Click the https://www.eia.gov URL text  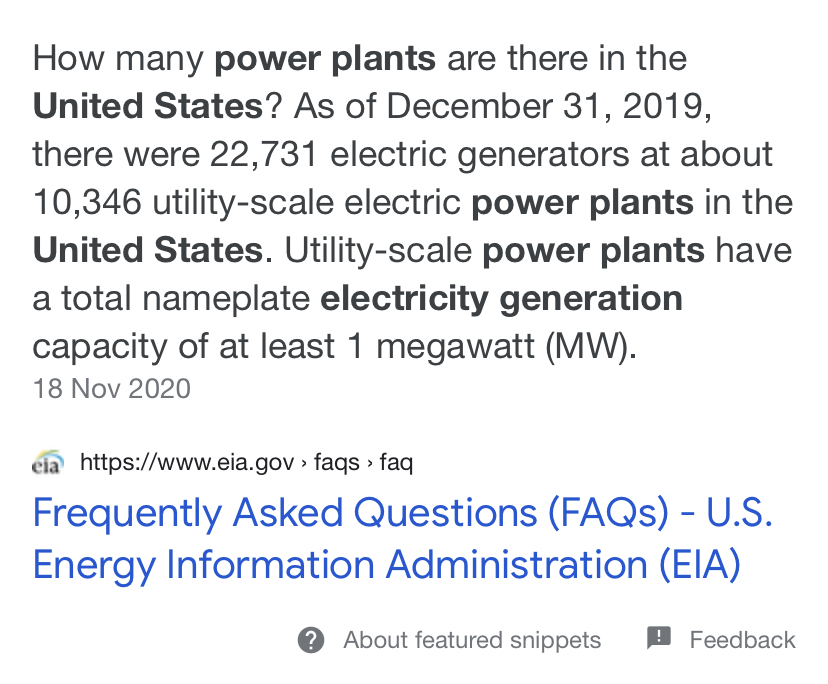(x=187, y=462)
